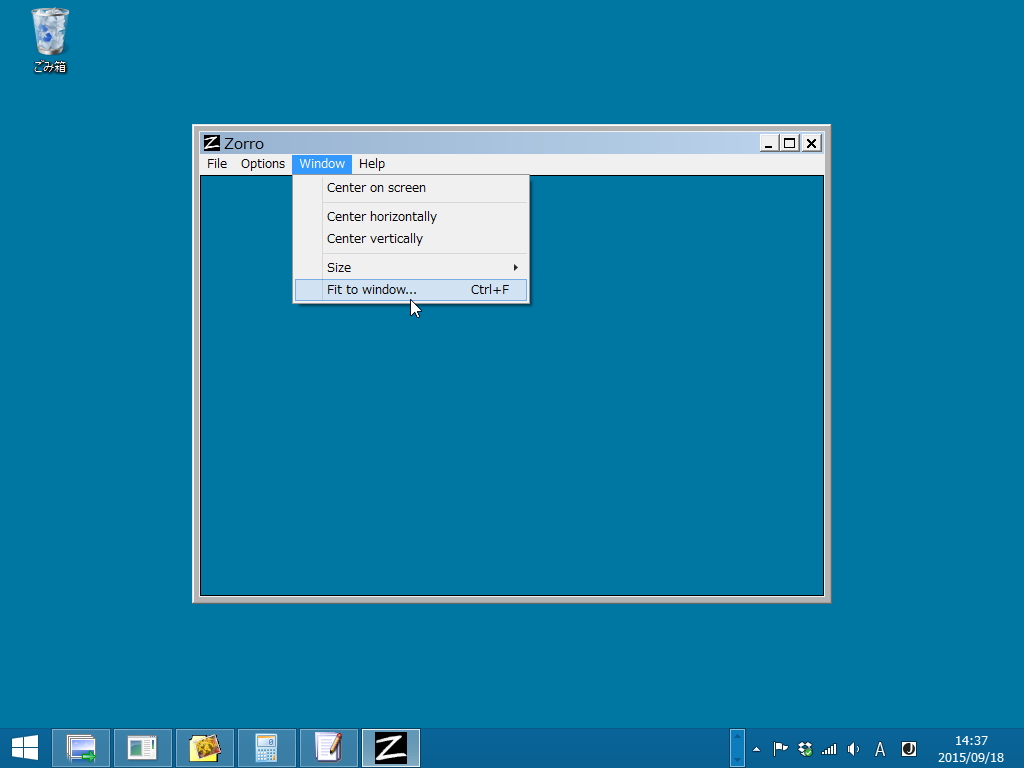
Task: Select Center horizontally
Action: [411, 217]
